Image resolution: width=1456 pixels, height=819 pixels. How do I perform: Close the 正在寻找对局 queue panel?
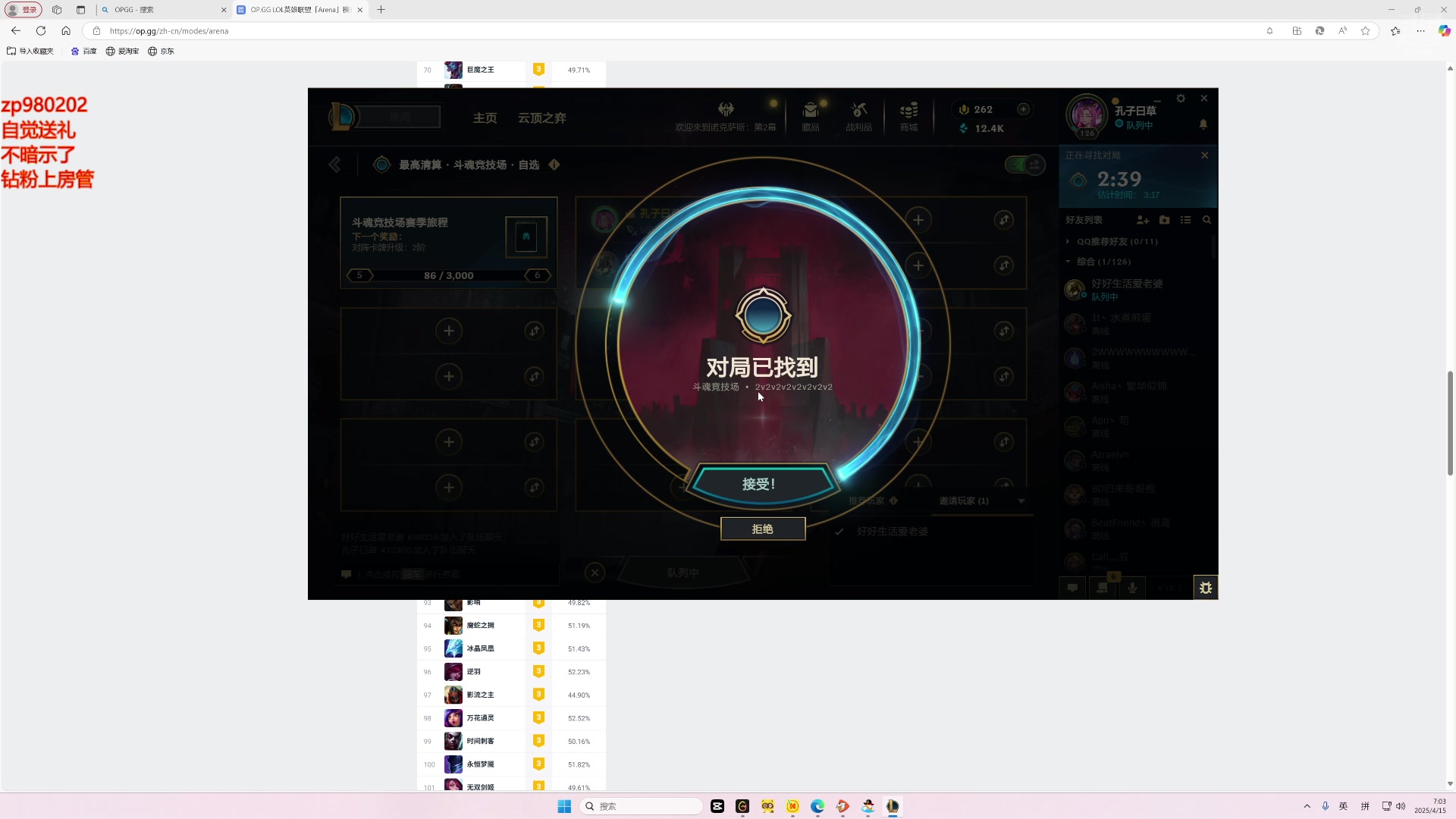(x=1205, y=155)
